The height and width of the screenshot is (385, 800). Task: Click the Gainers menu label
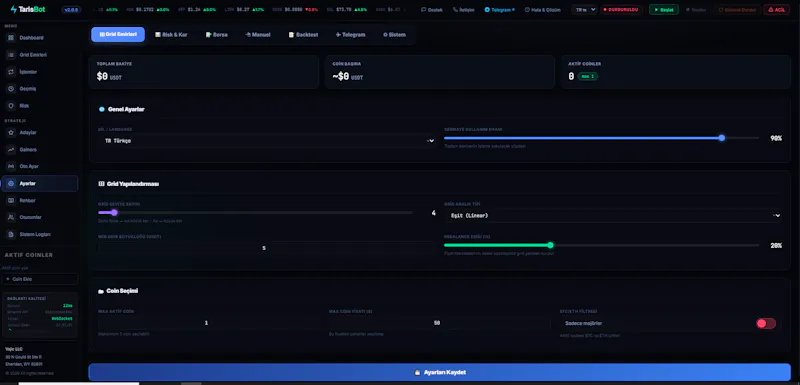pos(28,149)
